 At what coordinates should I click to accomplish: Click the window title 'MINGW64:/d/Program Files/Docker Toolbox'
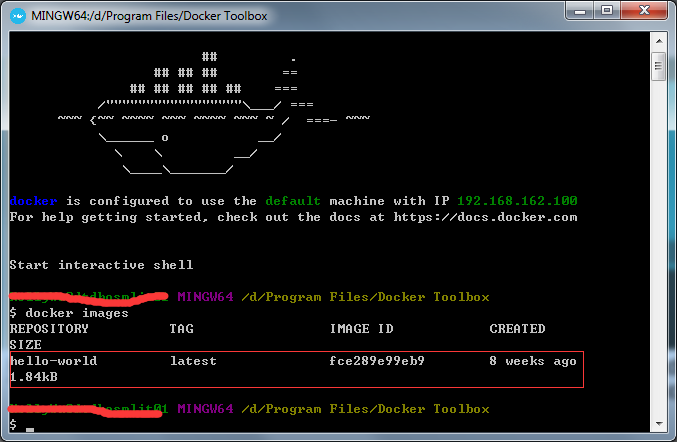149,16
